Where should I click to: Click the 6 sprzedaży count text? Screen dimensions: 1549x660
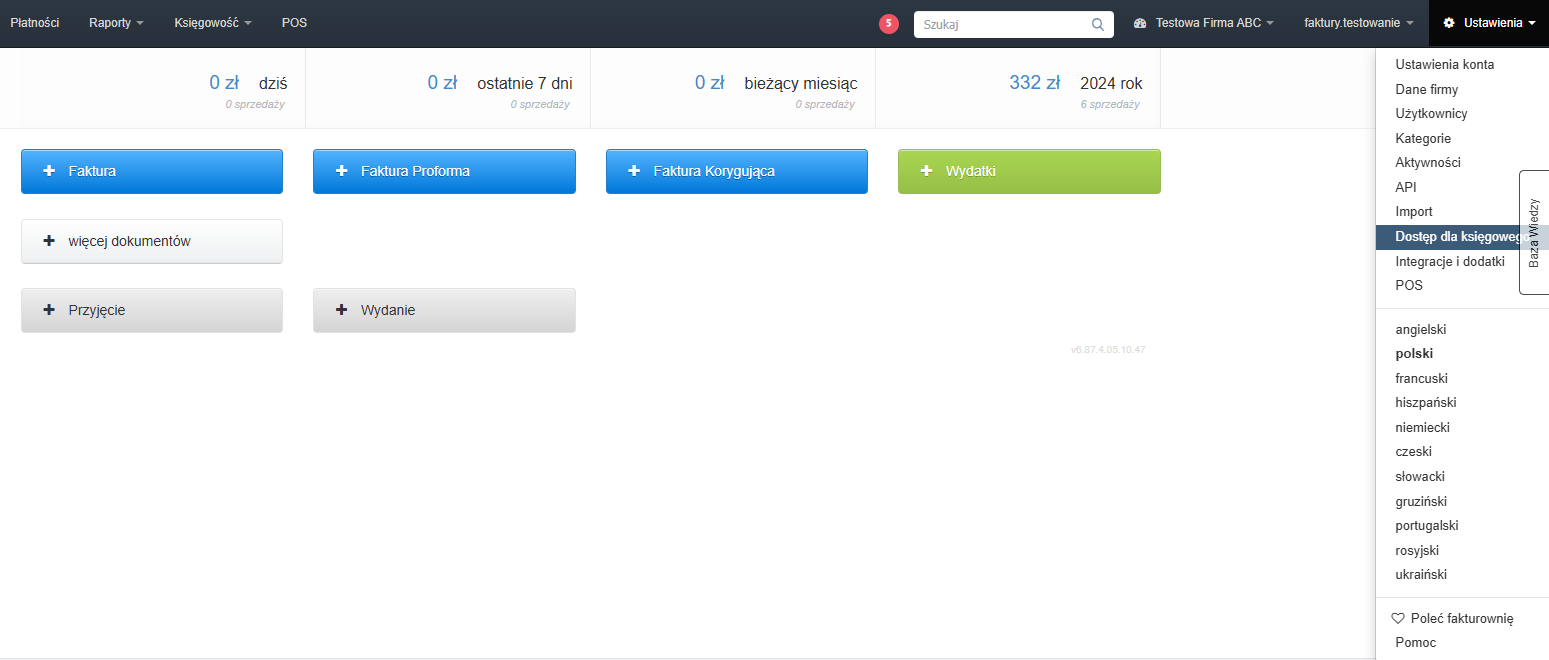click(1110, 104)
